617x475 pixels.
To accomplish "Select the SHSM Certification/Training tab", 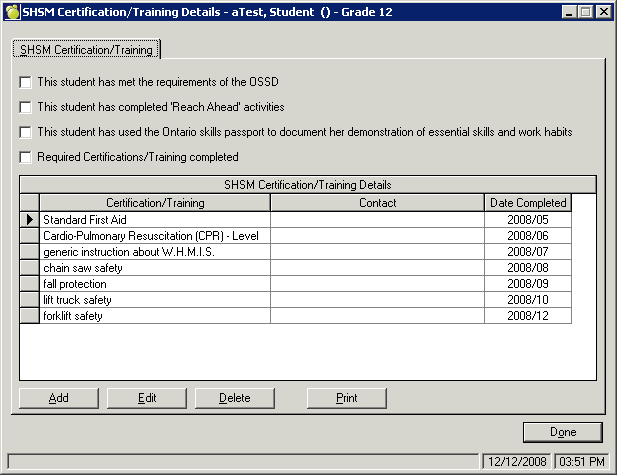I will [x=86, y=50].
